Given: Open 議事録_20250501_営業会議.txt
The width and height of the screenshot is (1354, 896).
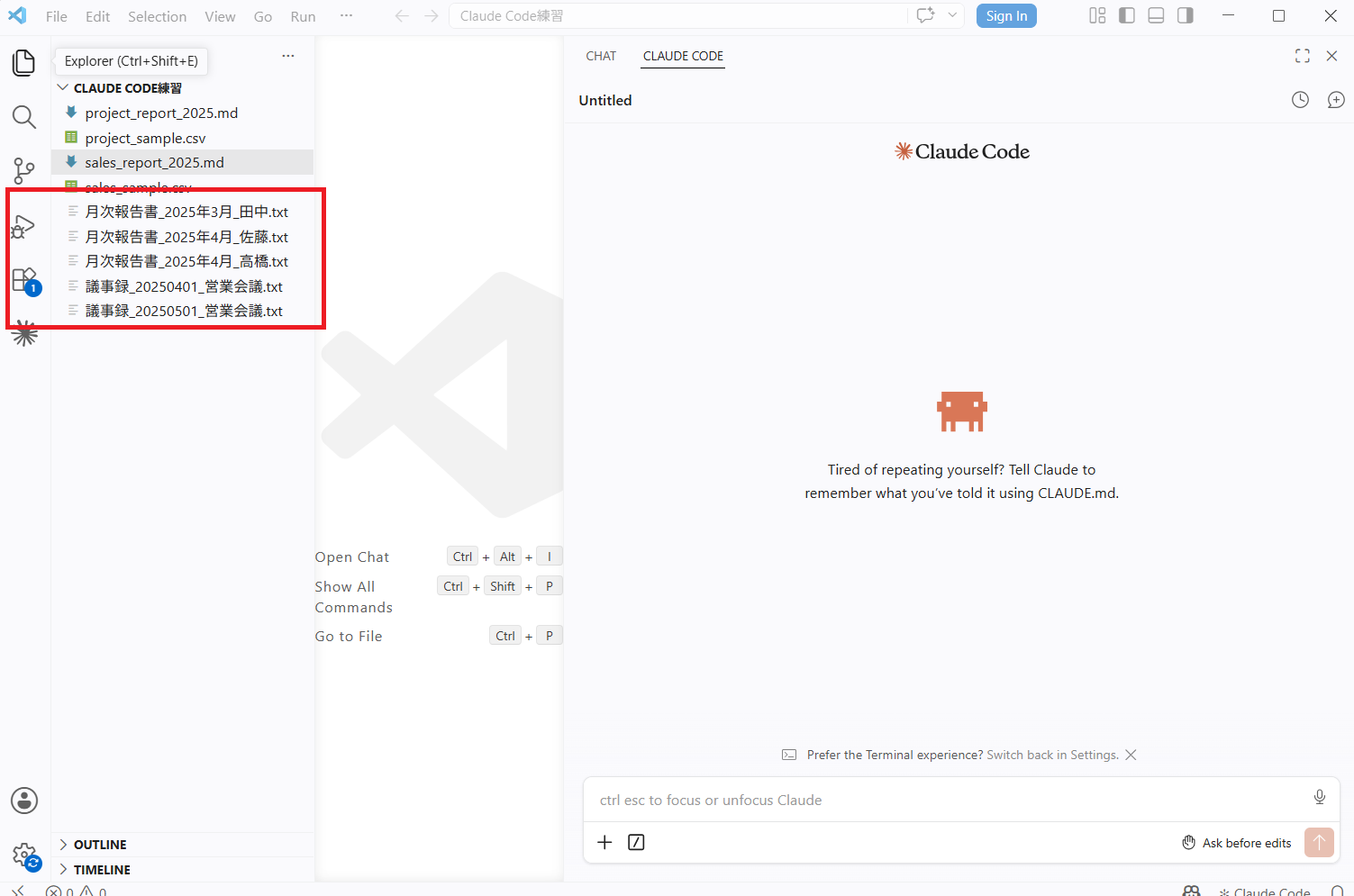Looking at the screenshot, I should [x=183, y=311].
